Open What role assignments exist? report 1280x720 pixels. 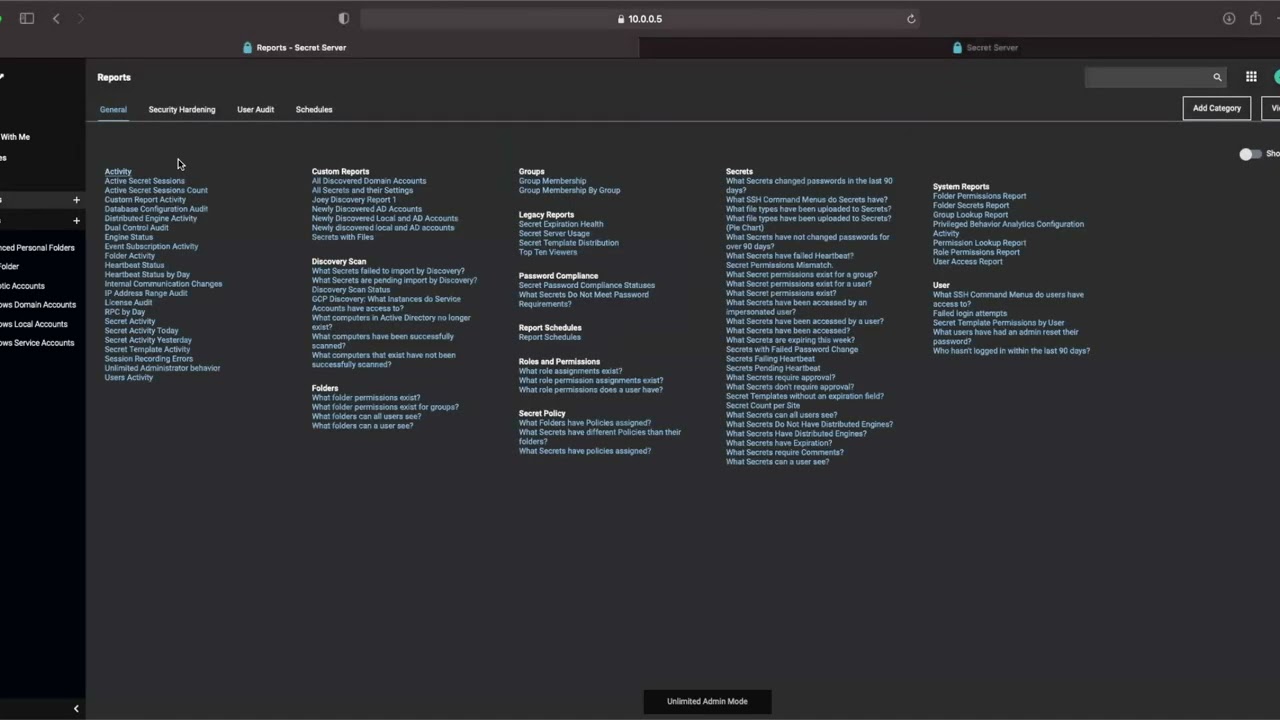click(x=570, y=371)
